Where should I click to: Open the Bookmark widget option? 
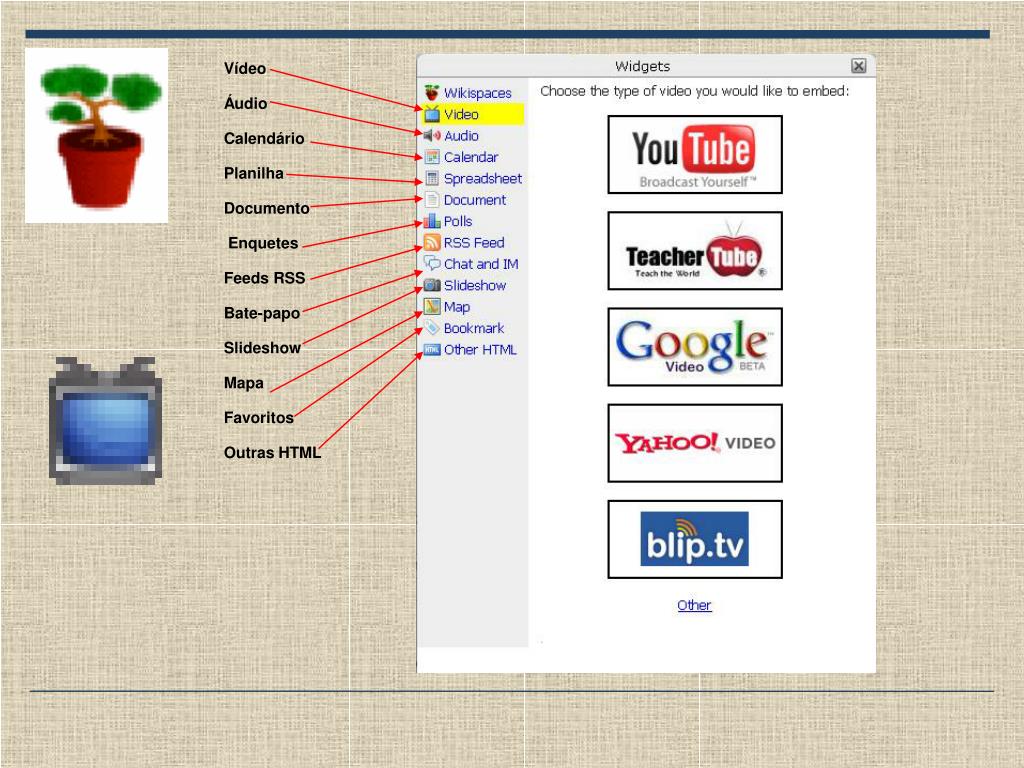tap(474, 328)
